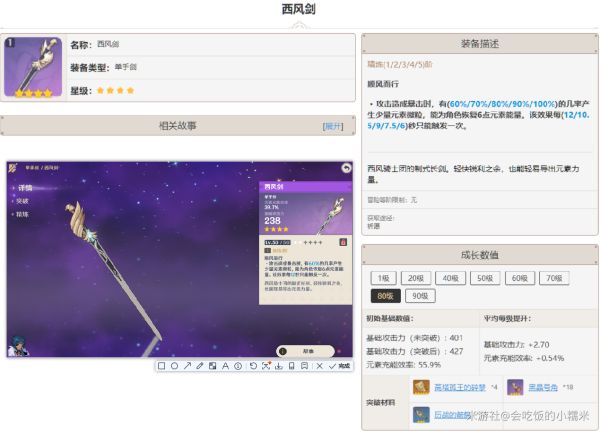Open the 高塔孤王的碎梦 link
Viewport: 600px width, 432px height.
coord(460,388)
